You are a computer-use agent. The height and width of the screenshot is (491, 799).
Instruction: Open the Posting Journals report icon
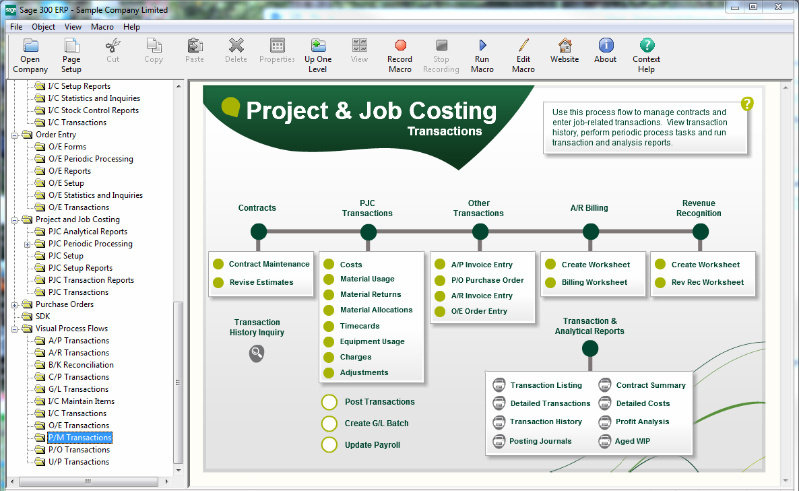tap(499, 441)
